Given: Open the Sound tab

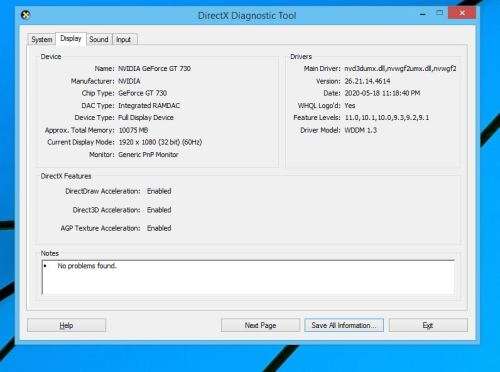Looking at the screenshot, I should 99,39.
